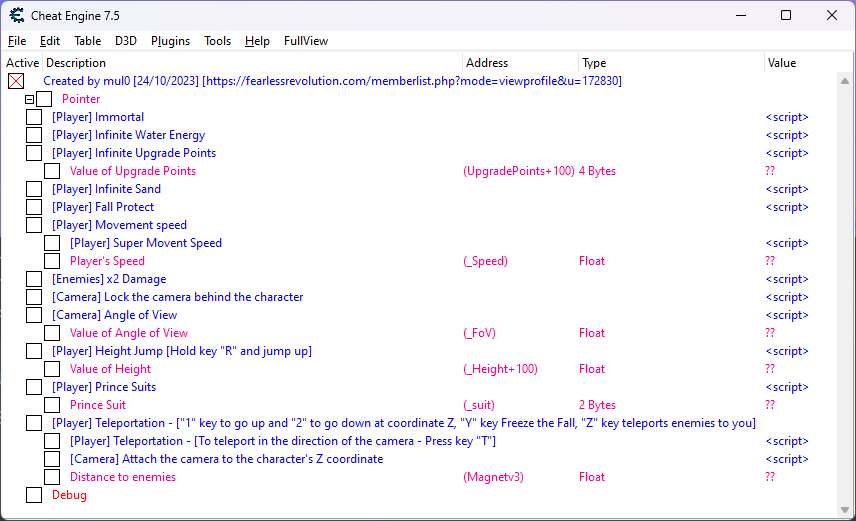This screenshot has height=521, width=856.
Task: Enable the Debug entry checkbox
Action: (34, 495)
